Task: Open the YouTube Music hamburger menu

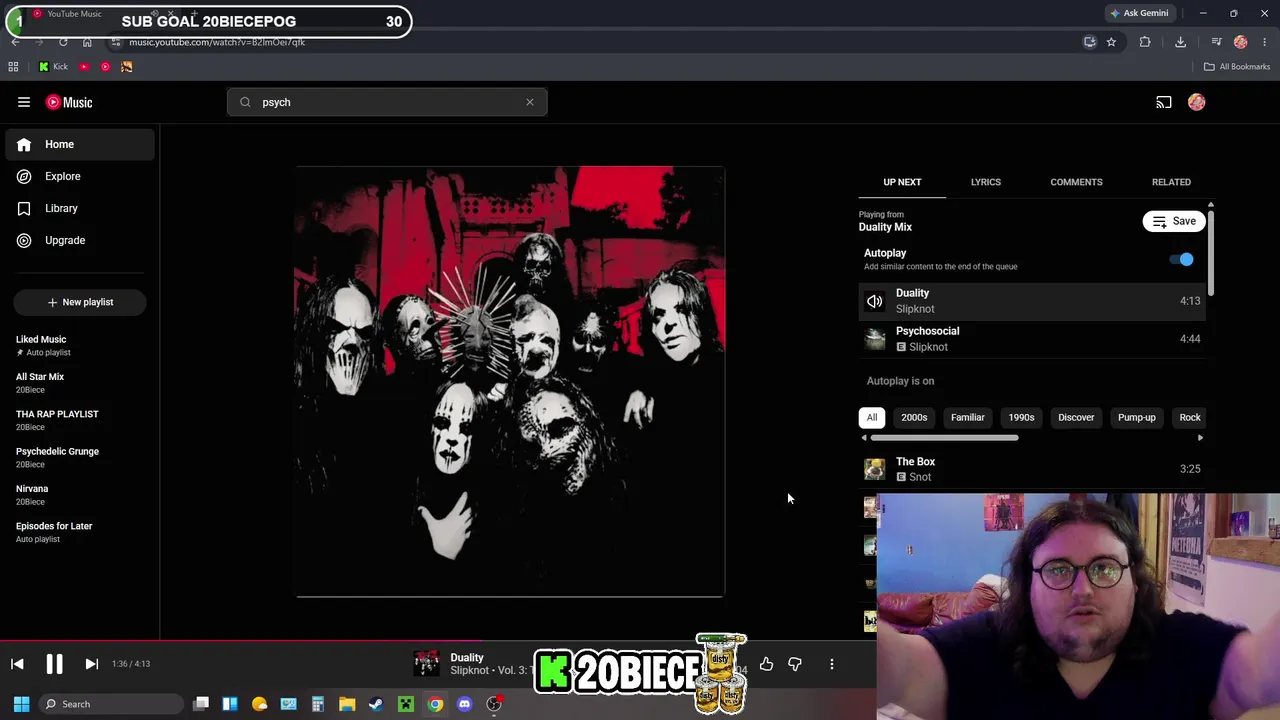Action: tap(24, 102)
